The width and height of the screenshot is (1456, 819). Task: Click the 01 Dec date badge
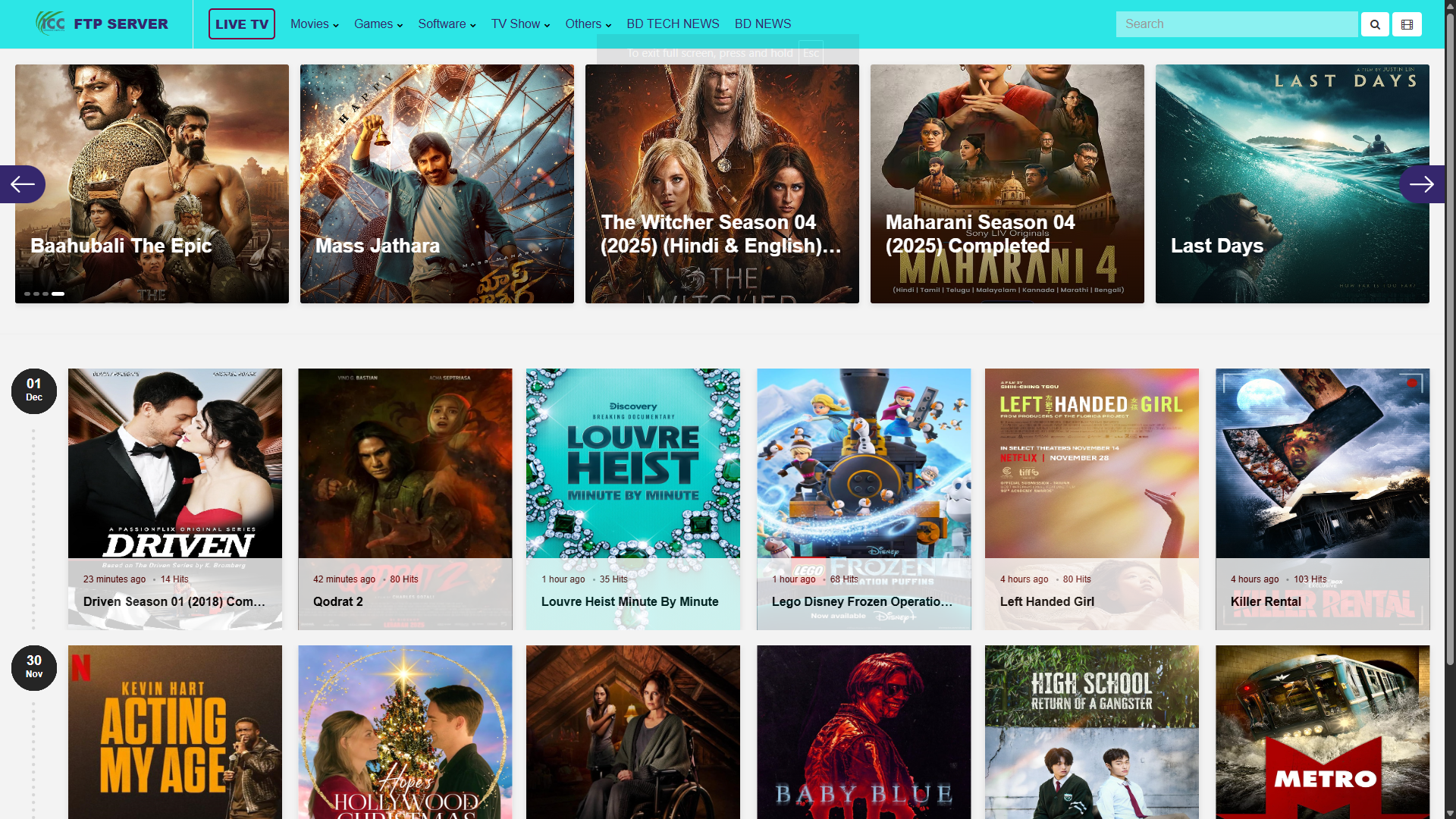(x=34, y=391)
